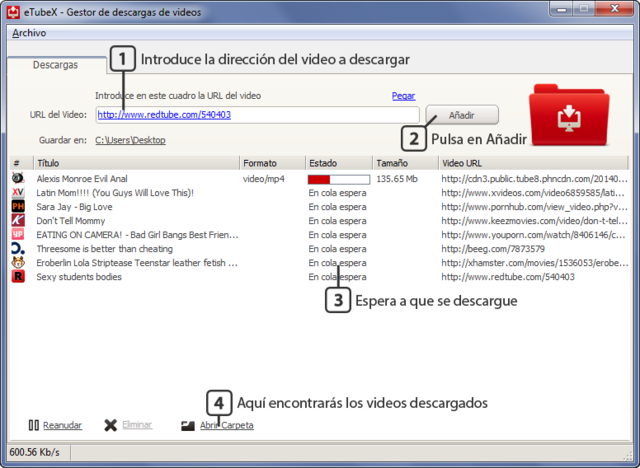The width and height of the screenshot is (640, 468).
Task: Click the keezmovies.com URL cell
Action: pyautogui.click(x=534, y=221)
